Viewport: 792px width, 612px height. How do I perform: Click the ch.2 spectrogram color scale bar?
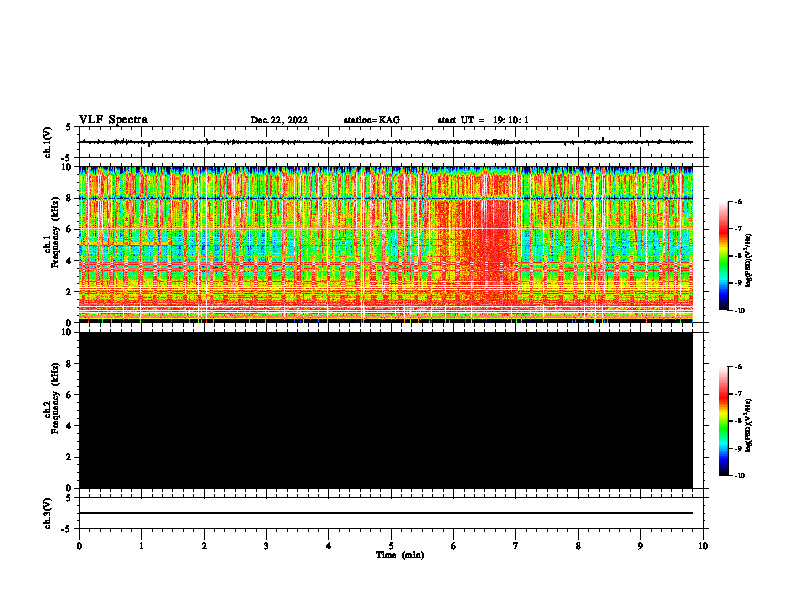[724, 421]
